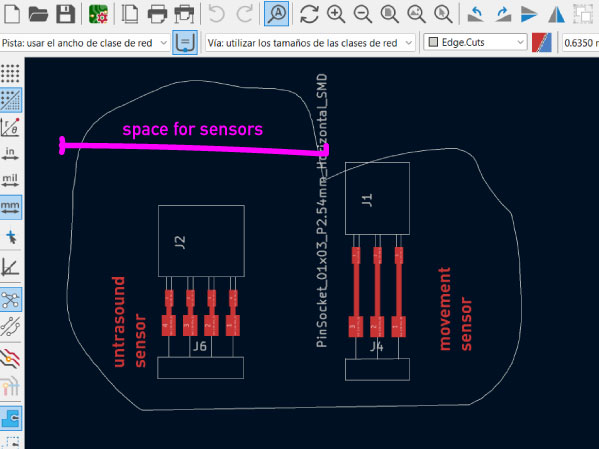Open the Vía size dropdown

[x=310, y=42]
